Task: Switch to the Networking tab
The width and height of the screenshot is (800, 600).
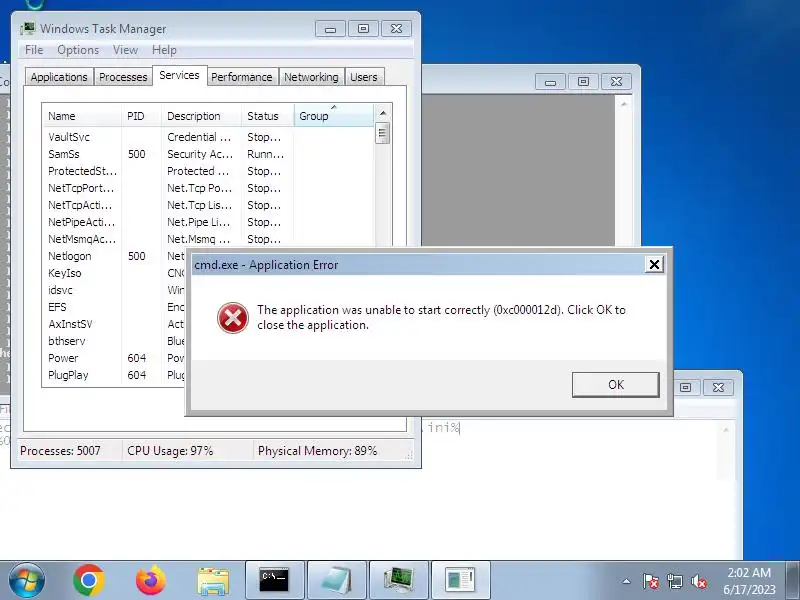Action: [x=311, y=77]
